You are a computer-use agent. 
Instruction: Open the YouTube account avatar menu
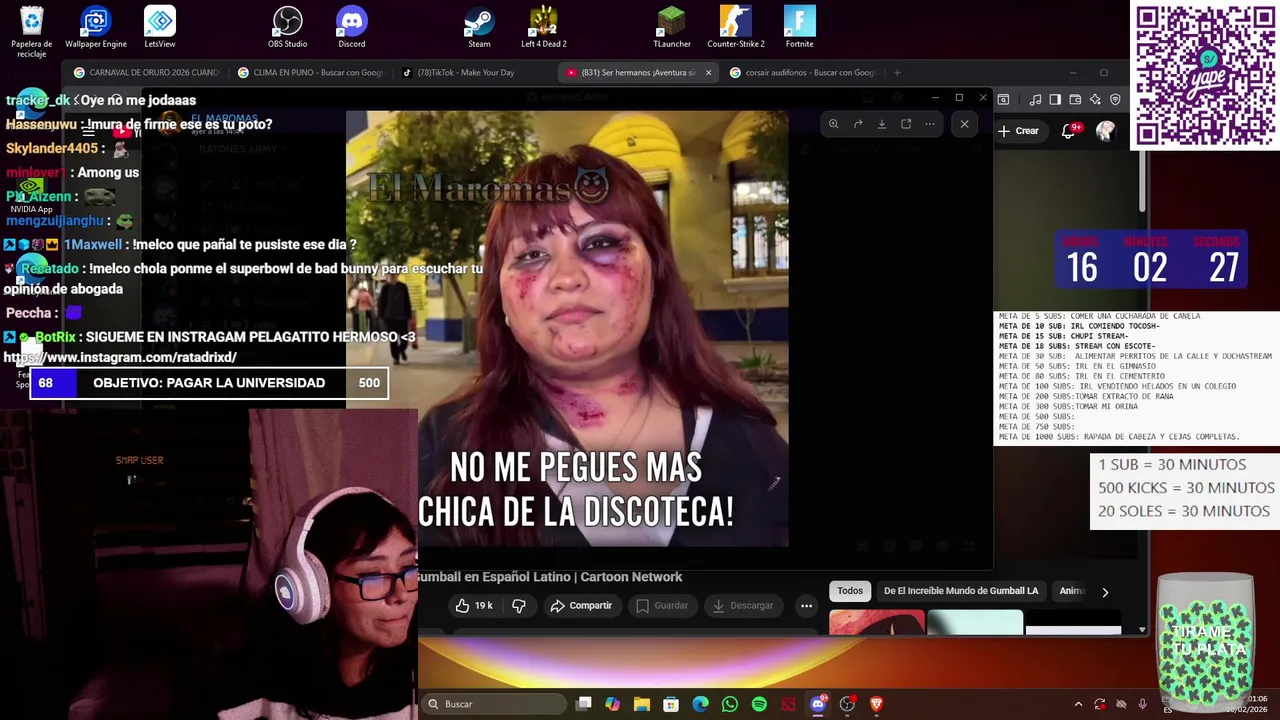coord(1105,131)
